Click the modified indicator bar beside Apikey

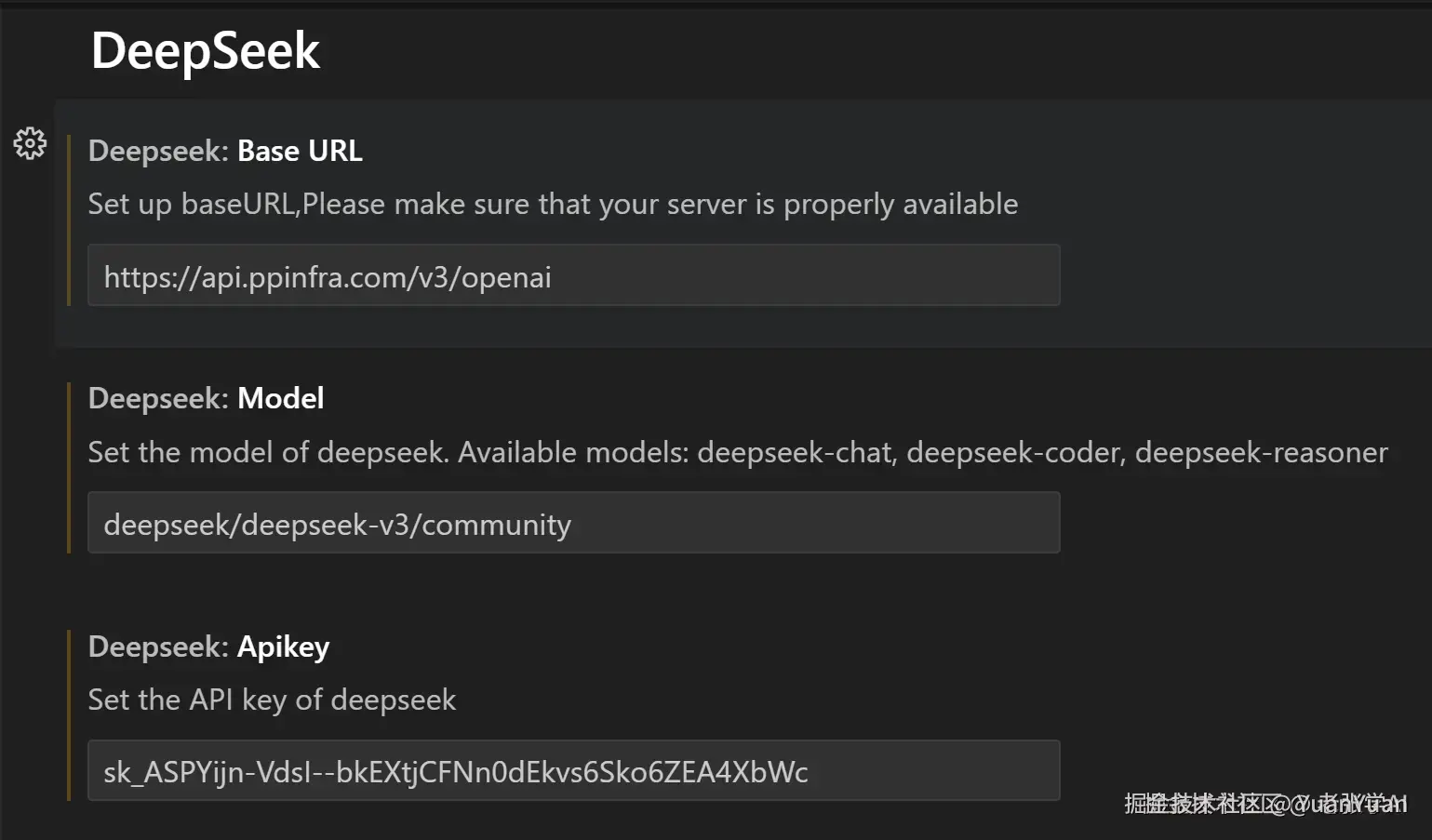(x=69, y=714)
